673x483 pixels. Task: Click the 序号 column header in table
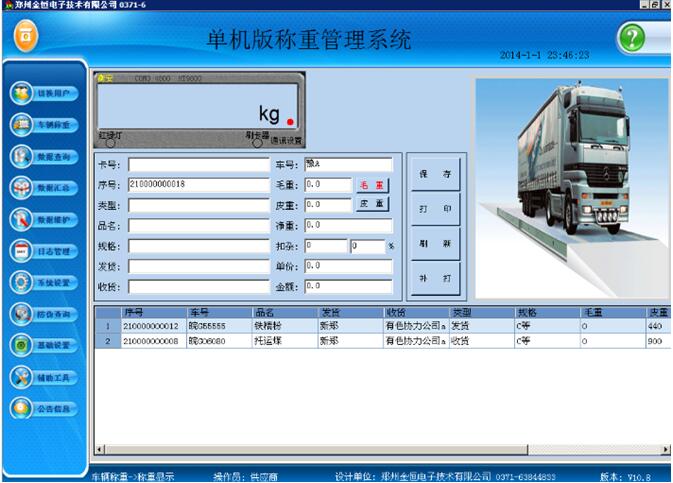(154, 312)
